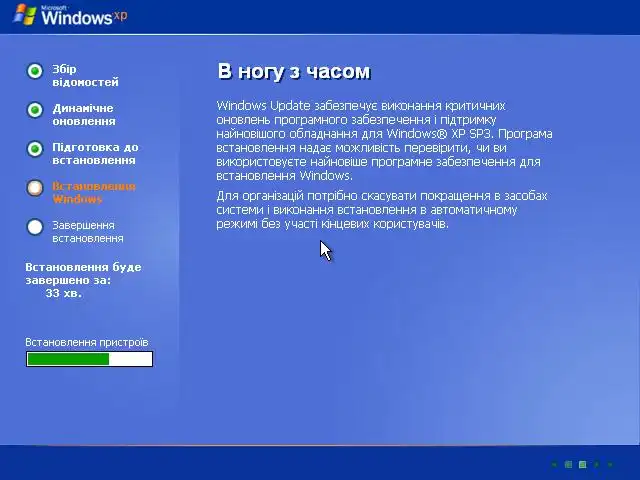This screenshot has height=480, width=640.
Task: Click the 'Завершення встановлення' step label
Action: click(x=88, y=231)
